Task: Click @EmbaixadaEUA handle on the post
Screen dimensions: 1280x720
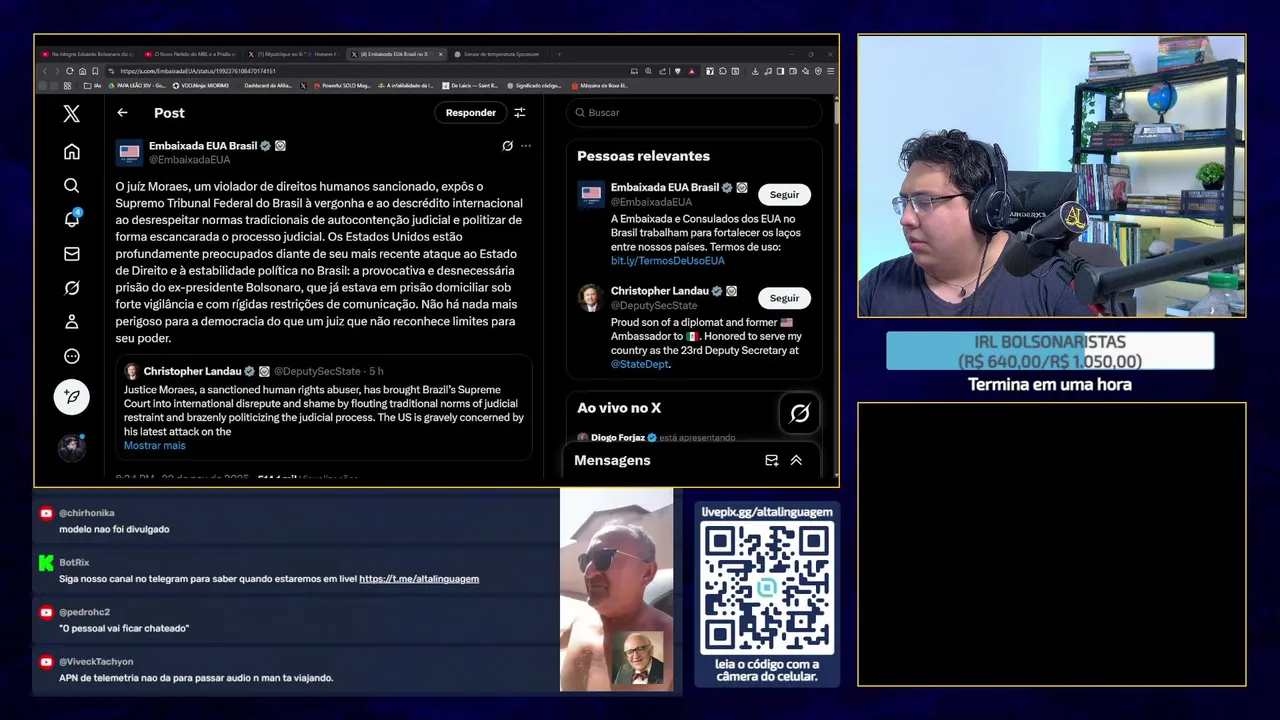Action: point(189,160)
